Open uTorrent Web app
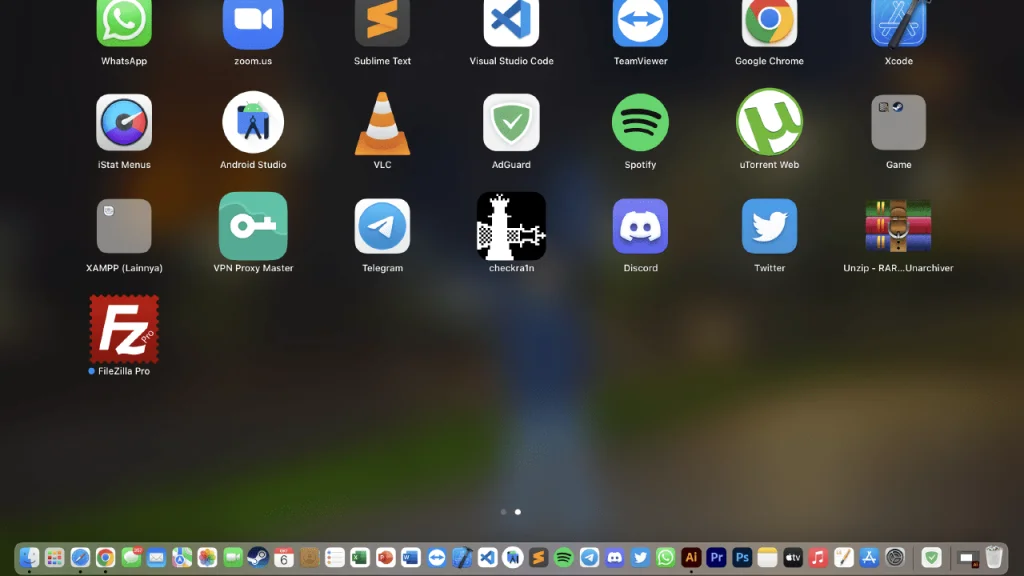The height and width of the screenshot is (576, 1024). click(769, 122)
